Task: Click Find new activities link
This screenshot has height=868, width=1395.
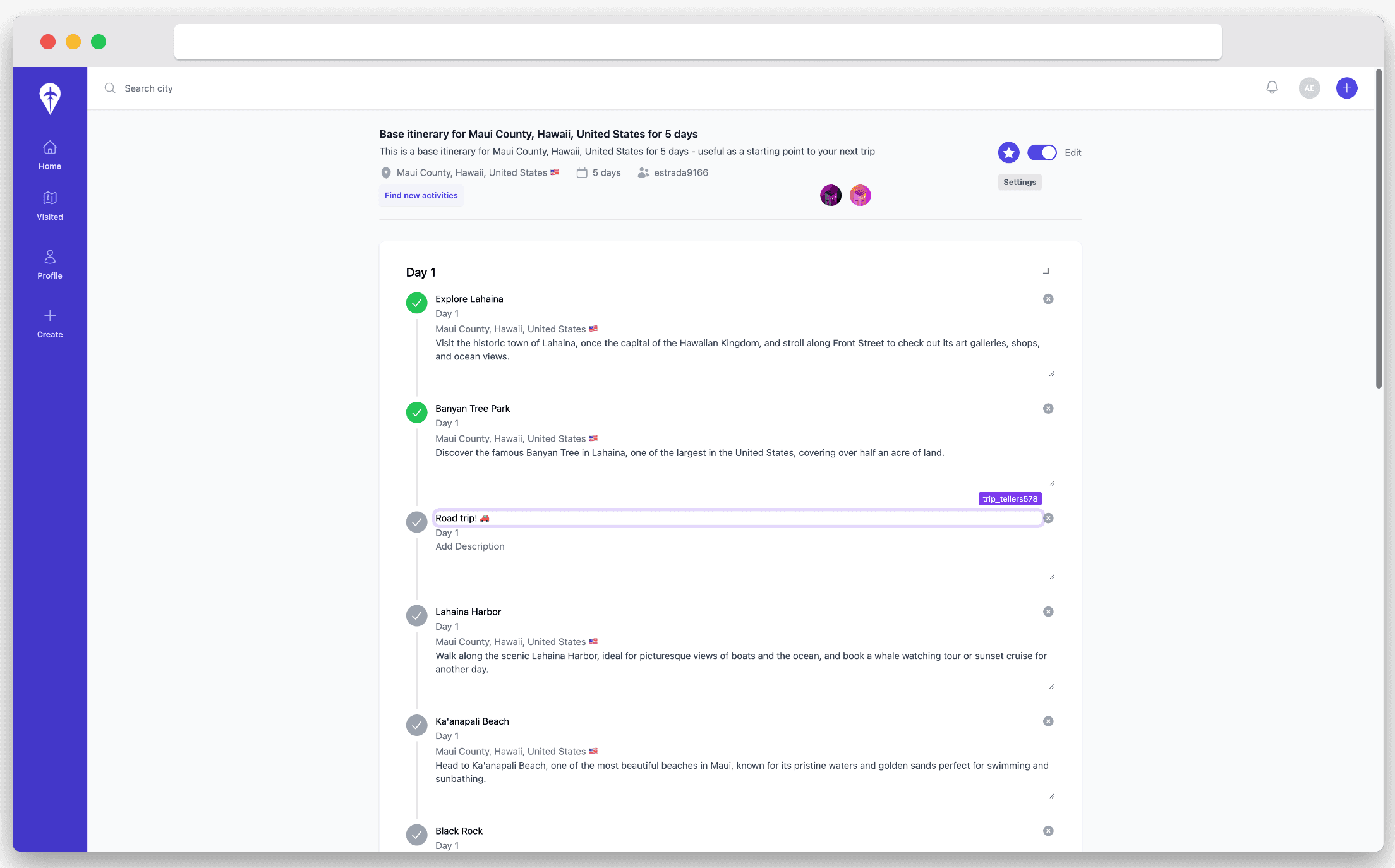Action: pyautogui.click(x=421, y=195)
